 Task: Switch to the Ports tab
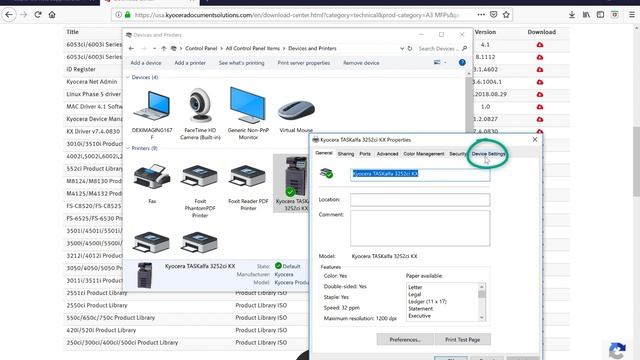pos(365,154)
